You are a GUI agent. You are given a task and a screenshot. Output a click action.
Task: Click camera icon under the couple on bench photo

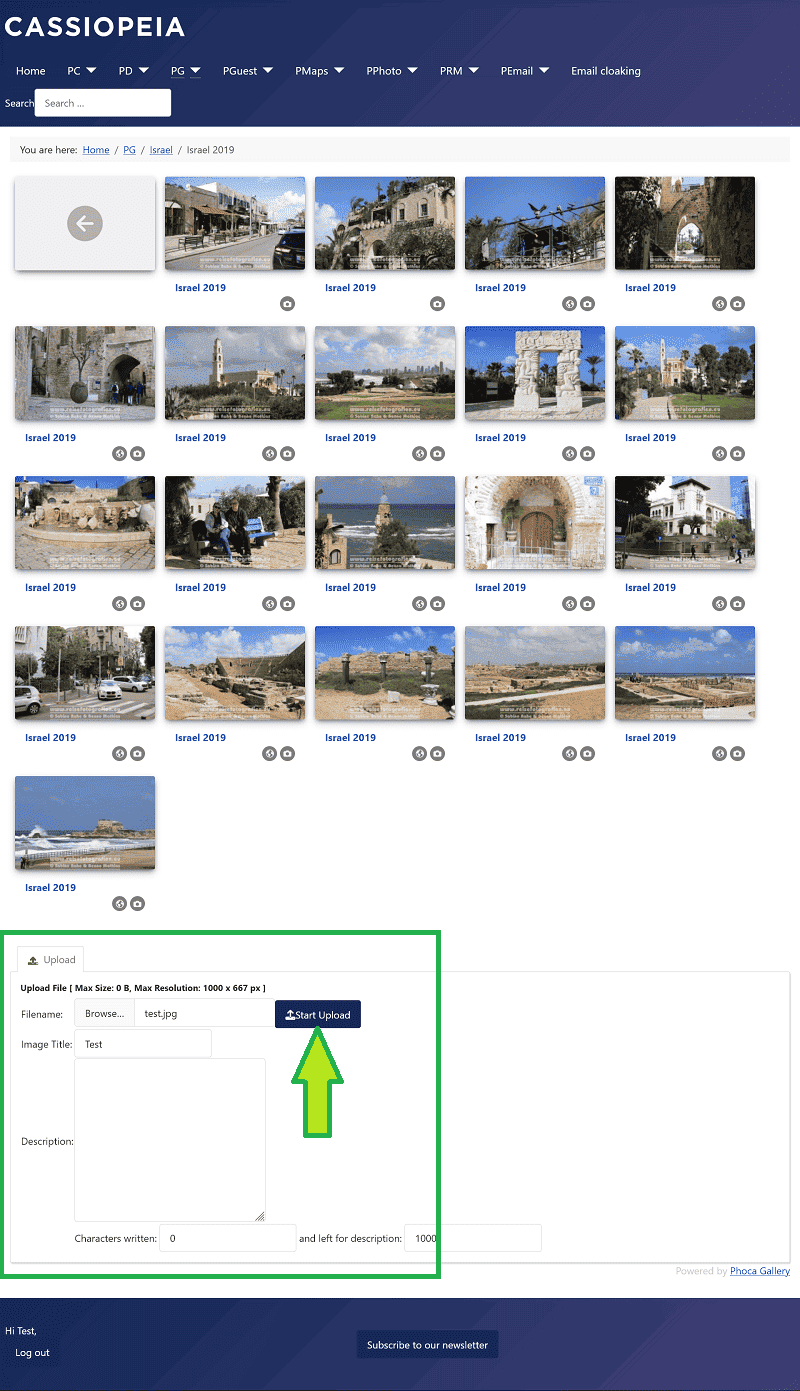click(x=287, y=604)
